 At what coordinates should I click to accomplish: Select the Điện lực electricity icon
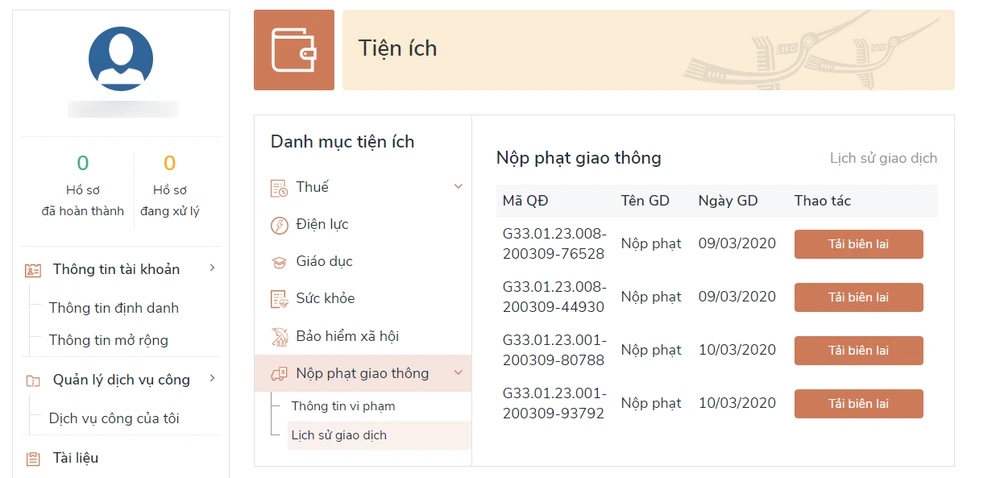pyautogui.click(x=279, y=225)
